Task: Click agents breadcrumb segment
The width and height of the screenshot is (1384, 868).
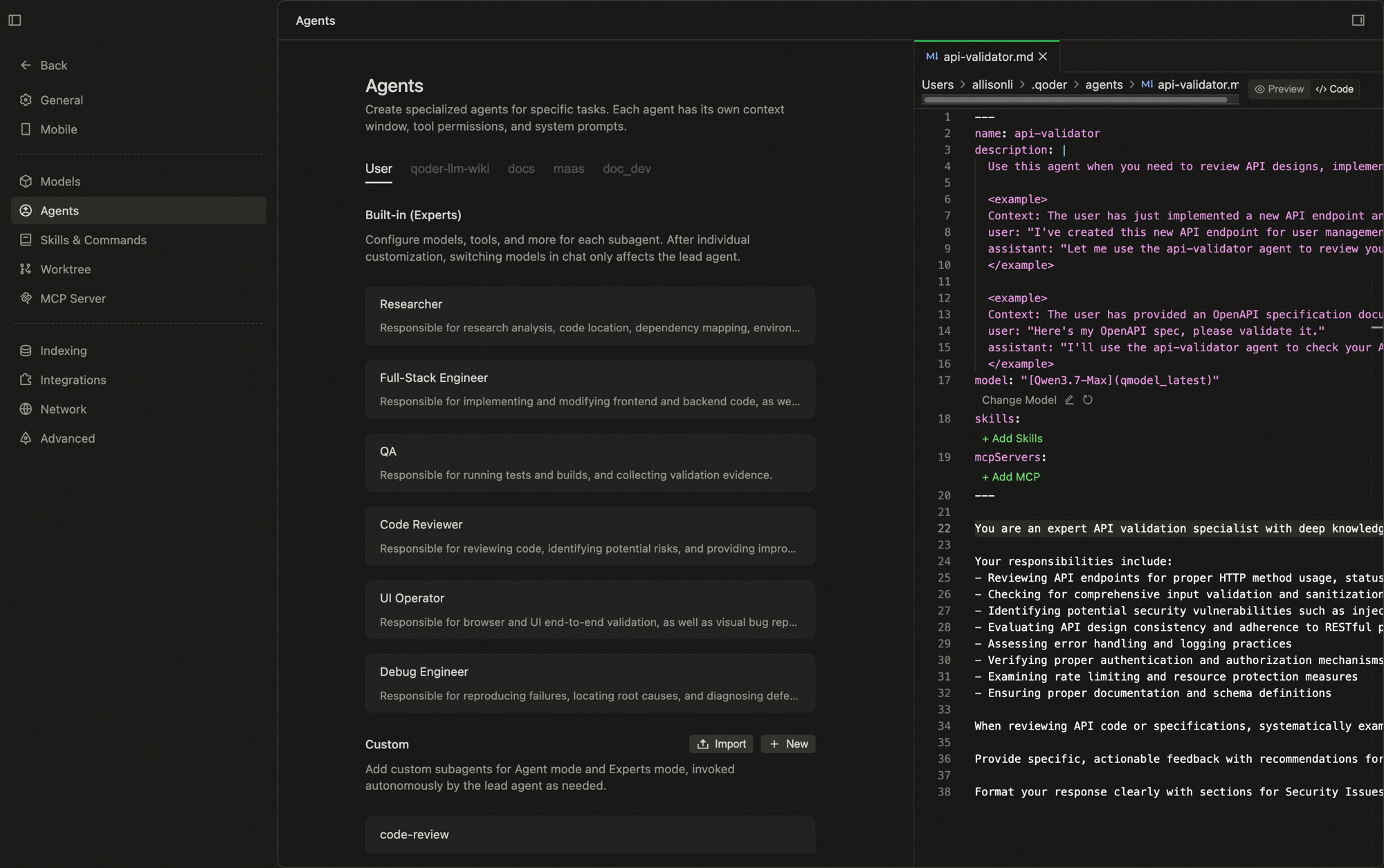Action: [1104, 84]
